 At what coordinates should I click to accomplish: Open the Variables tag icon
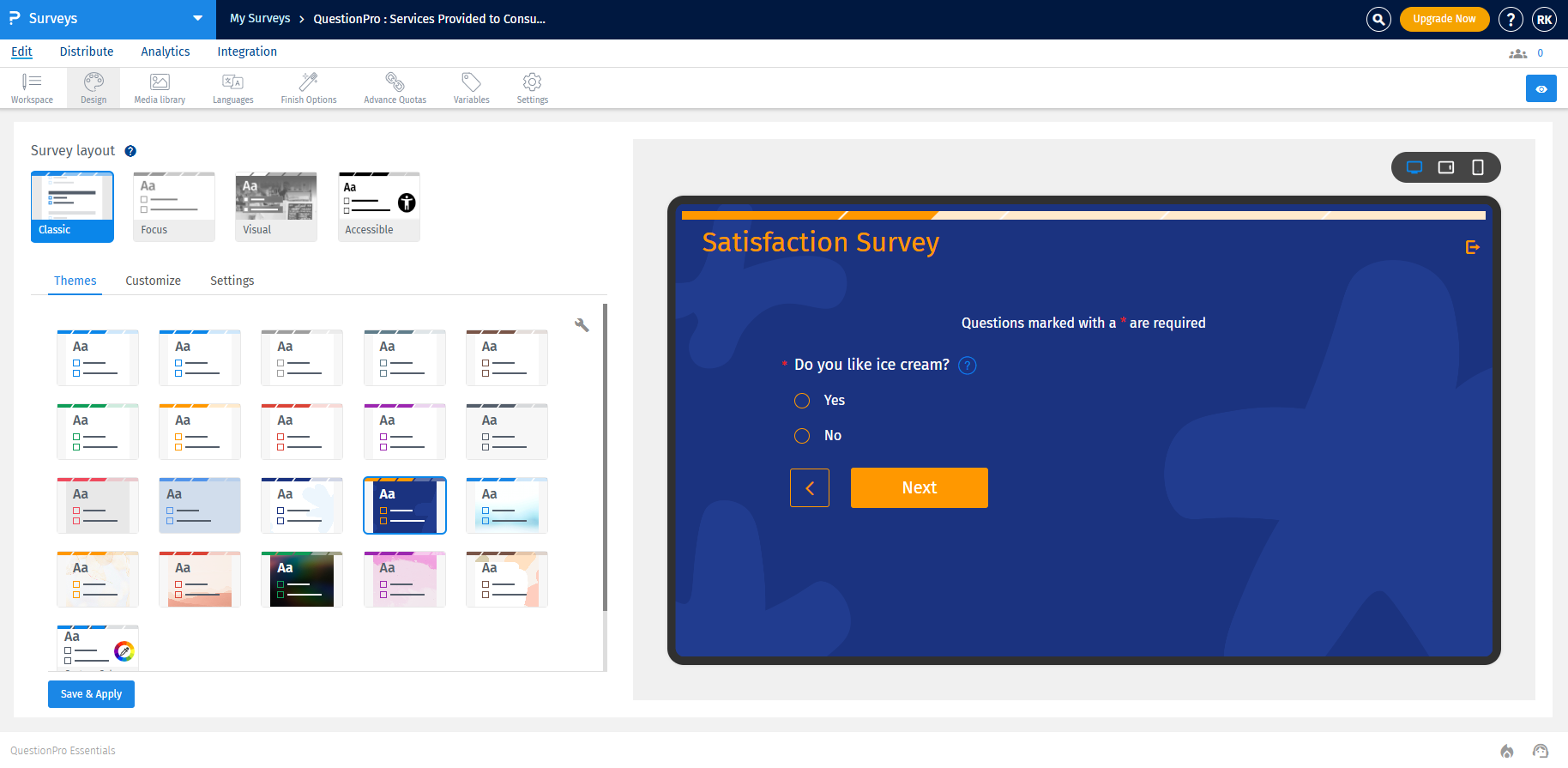471,88
